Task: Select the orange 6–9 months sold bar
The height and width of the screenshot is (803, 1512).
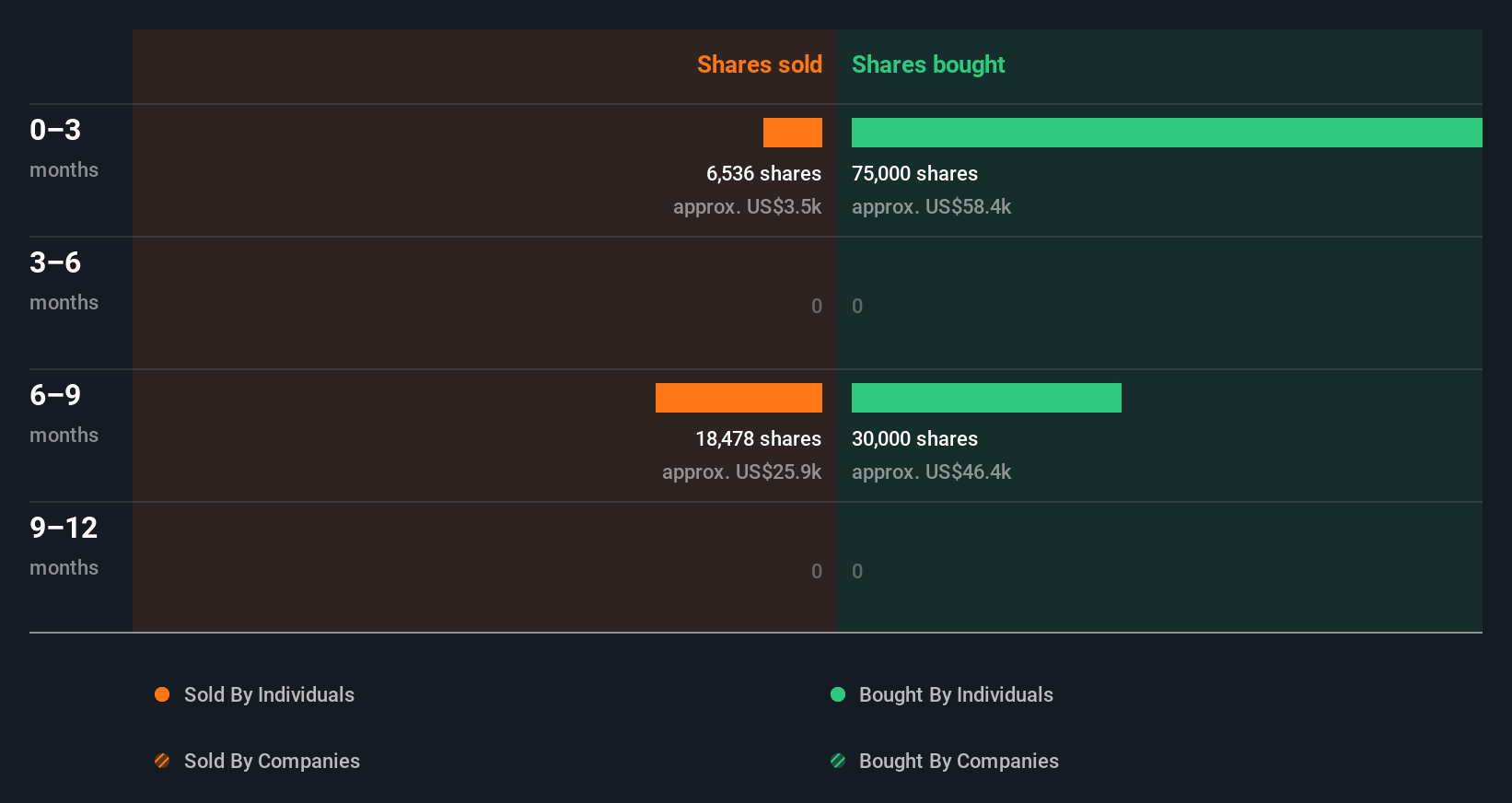Action: click(x=739, y=398)
